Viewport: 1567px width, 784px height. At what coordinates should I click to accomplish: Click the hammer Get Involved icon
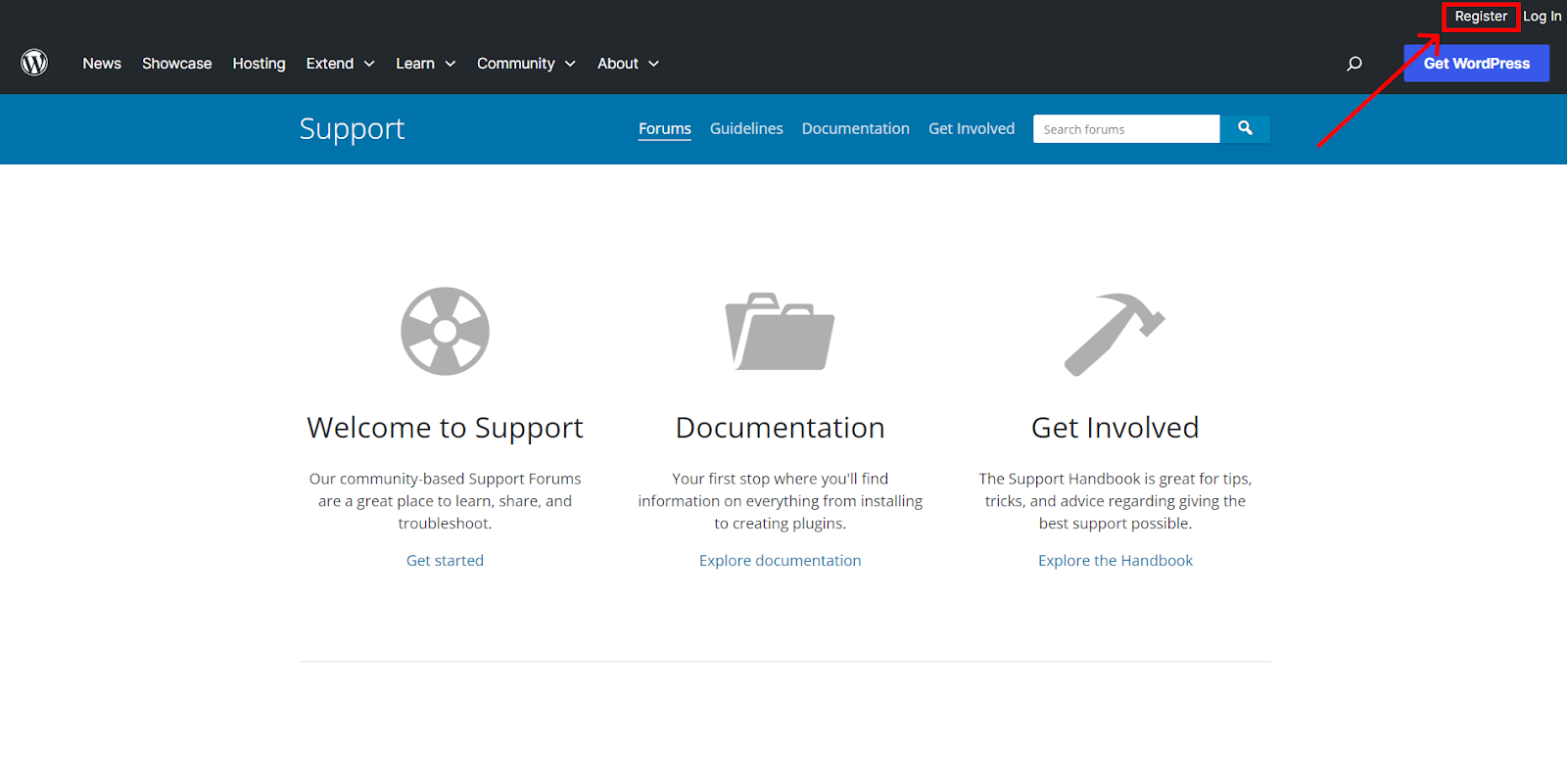click(1115, 334)
